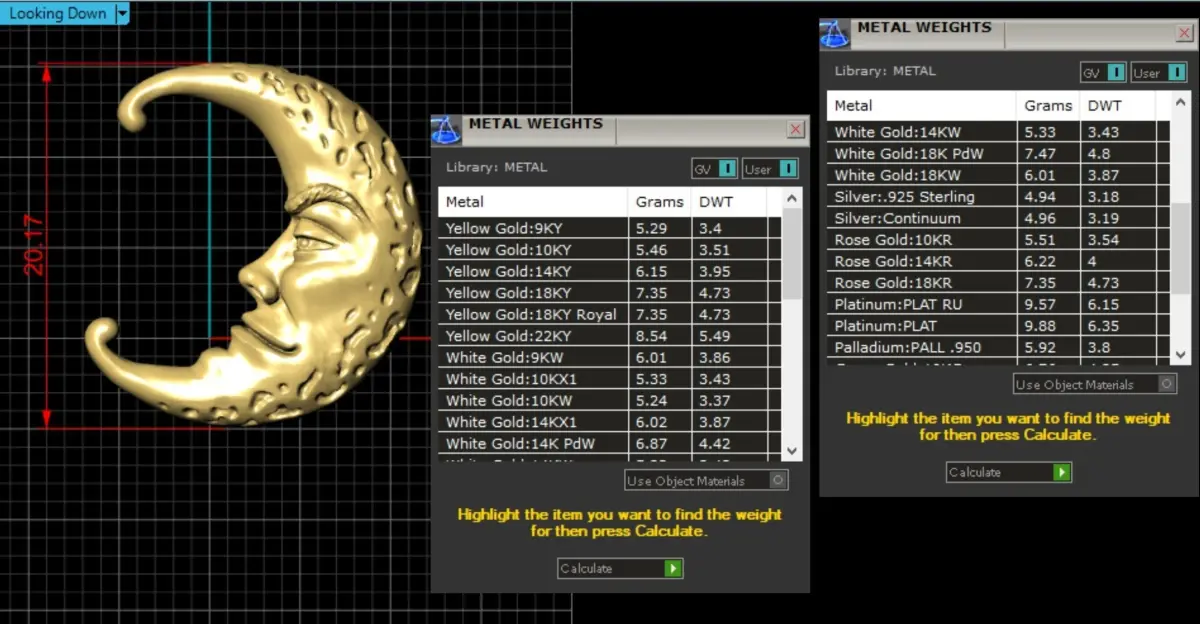Click the 4.42 DWT value for 14K PdW
This screenshot has width=1200, height=624.
point(715,443)
